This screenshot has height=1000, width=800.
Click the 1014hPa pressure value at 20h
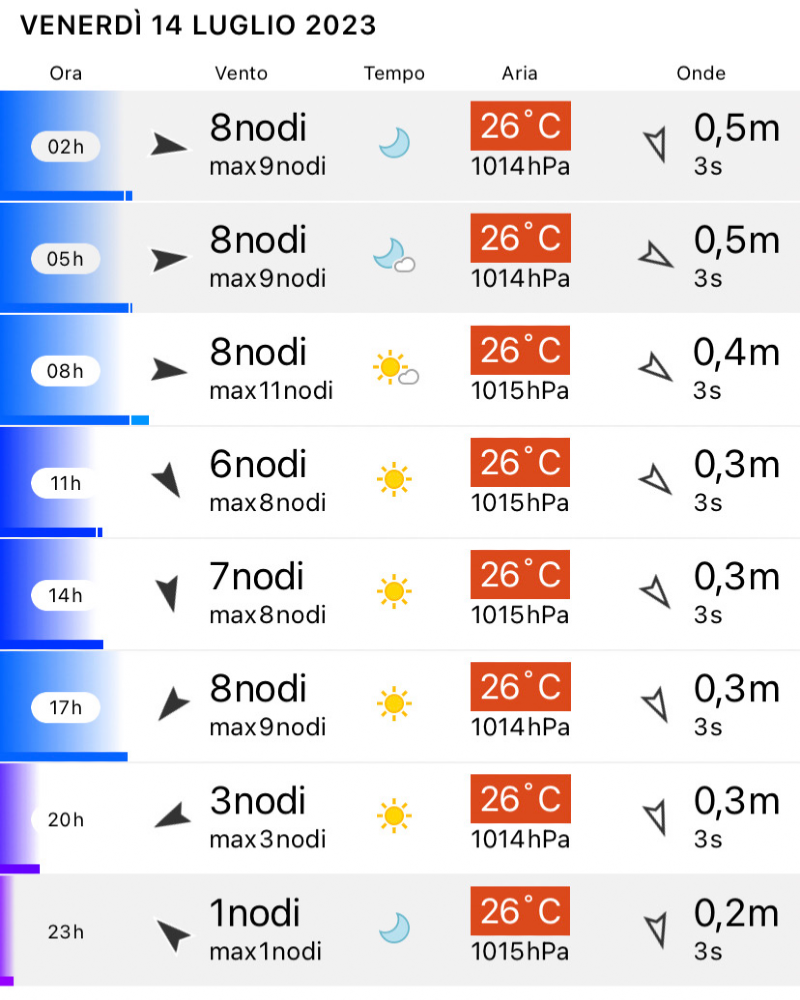520,838
